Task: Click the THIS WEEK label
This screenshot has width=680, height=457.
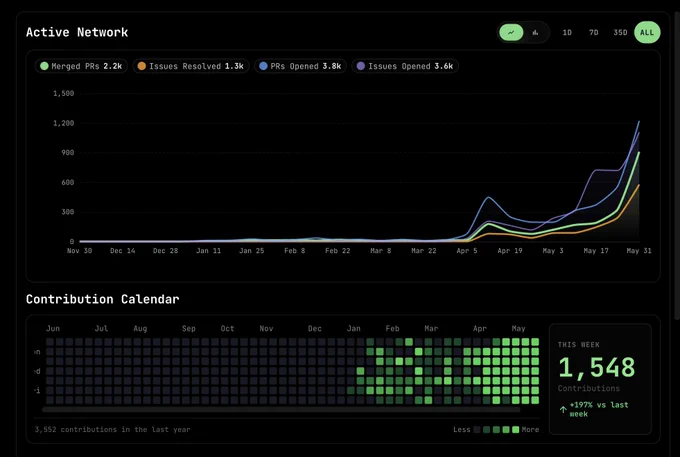Action: tap(579, 345)
